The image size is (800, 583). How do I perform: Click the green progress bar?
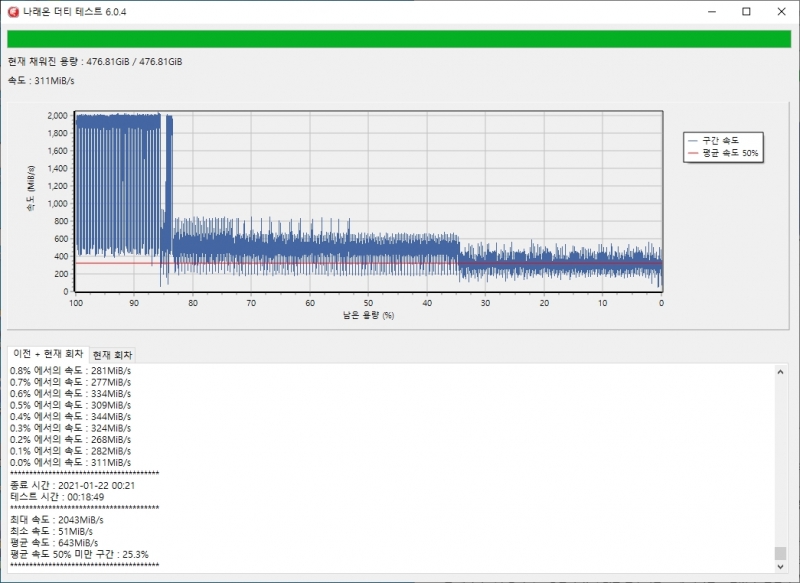click(x=399, y=39)
